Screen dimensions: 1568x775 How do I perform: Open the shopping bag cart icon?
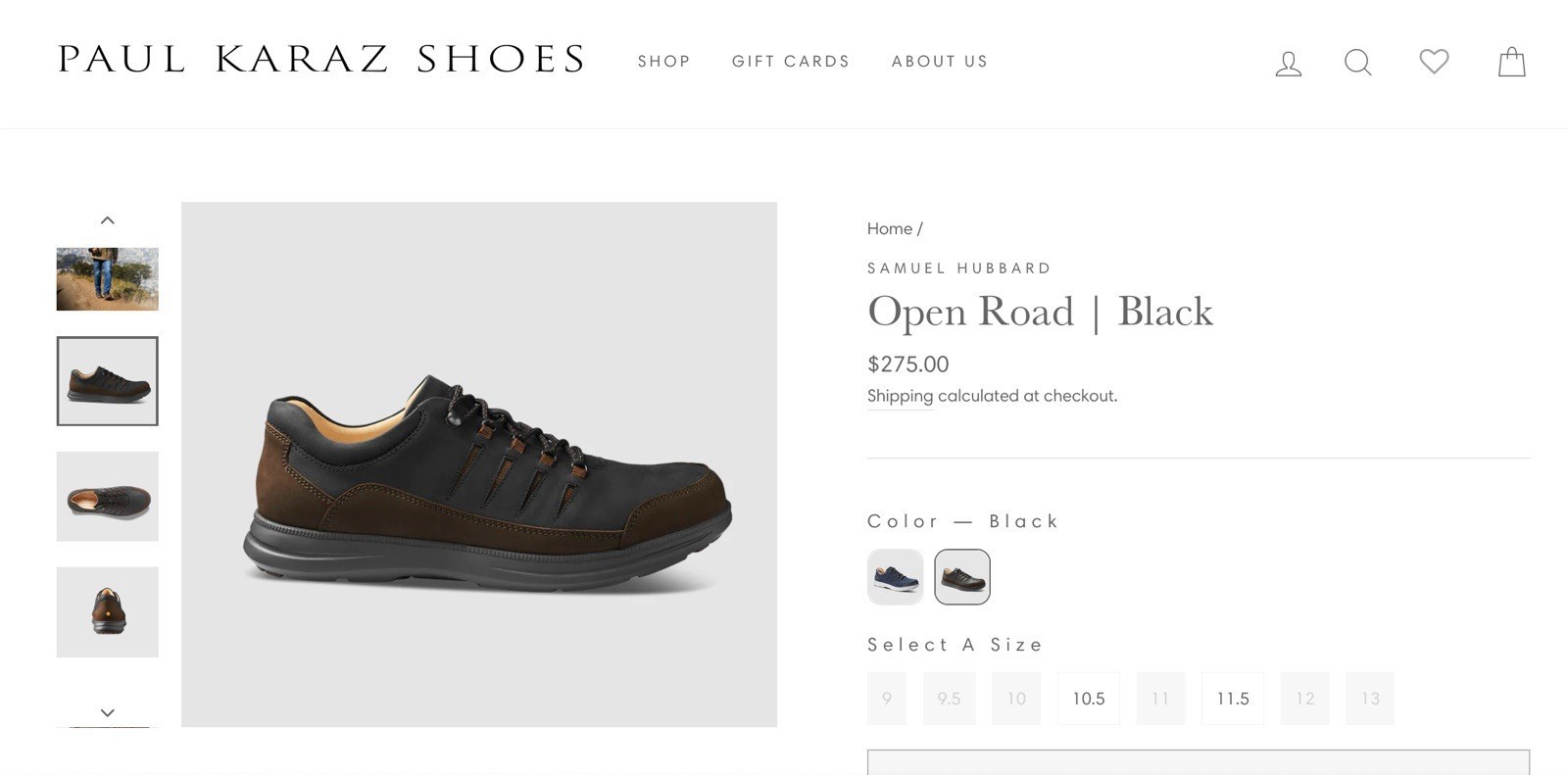1512,62
